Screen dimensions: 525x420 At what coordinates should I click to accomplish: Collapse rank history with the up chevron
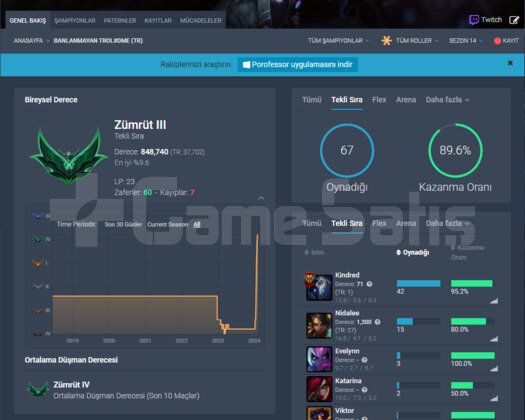point(261,198)
